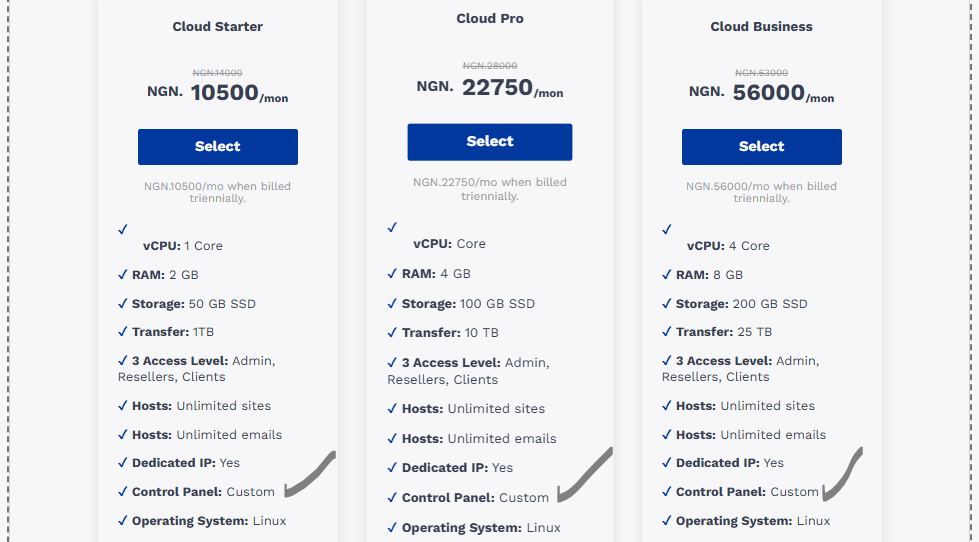Click Dedicated IP: Yes in Cloud Business
The height and width of the screenshot is (542, 979).
coord(729,463)
